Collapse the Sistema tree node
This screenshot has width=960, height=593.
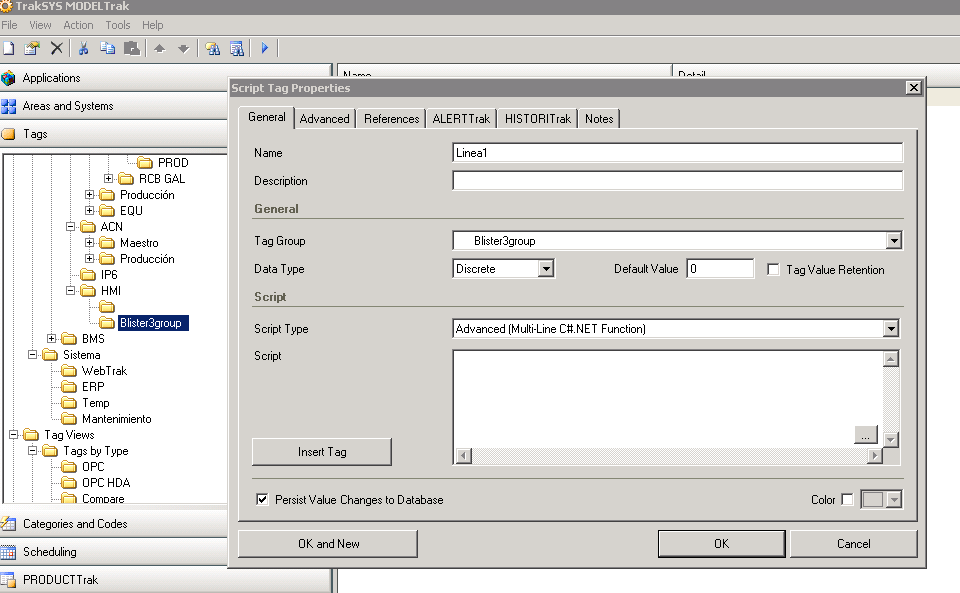(32, 355)
